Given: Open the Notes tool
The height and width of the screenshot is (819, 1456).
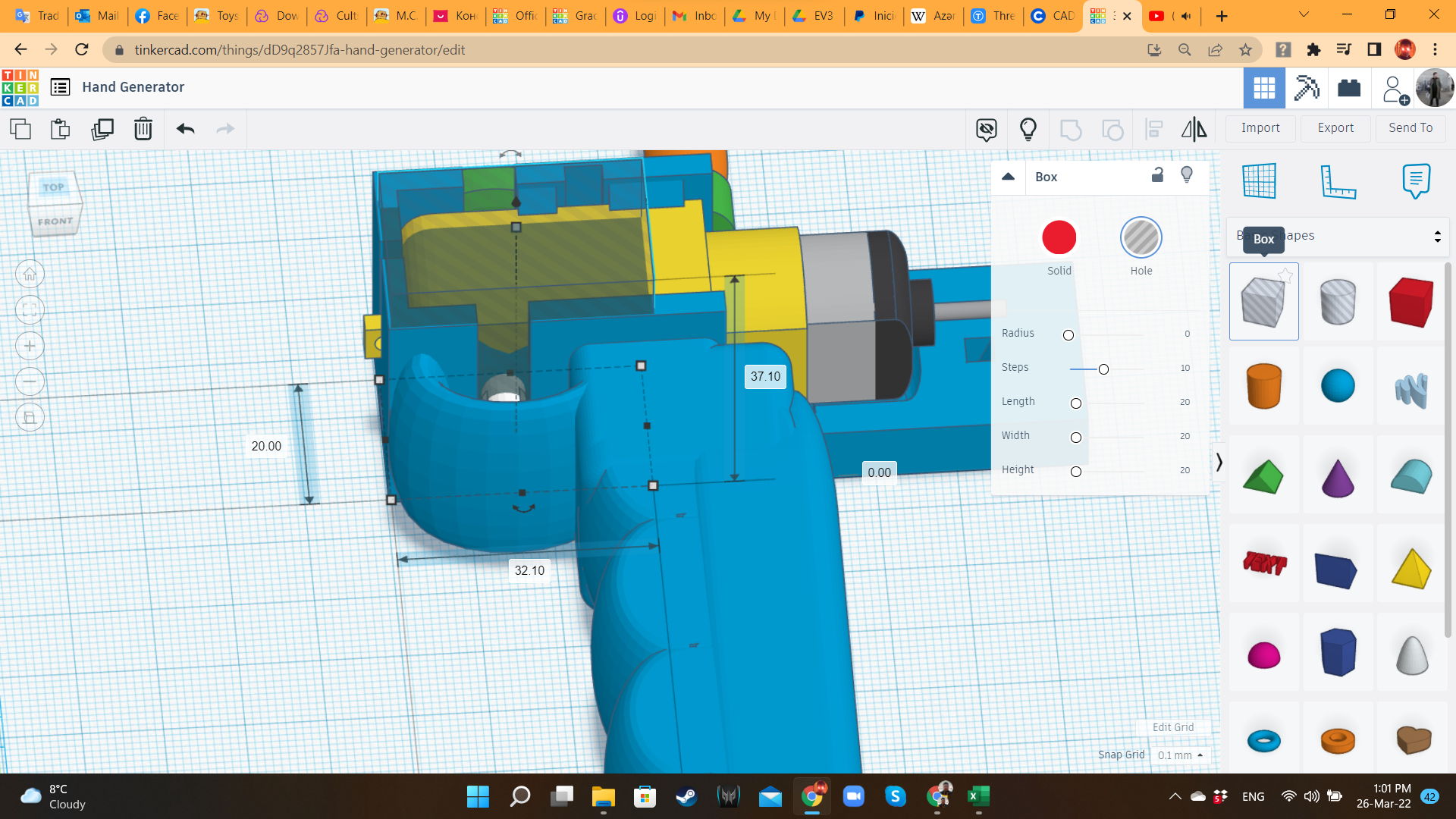Looking at the screenshot, I should click(1416, 181).
